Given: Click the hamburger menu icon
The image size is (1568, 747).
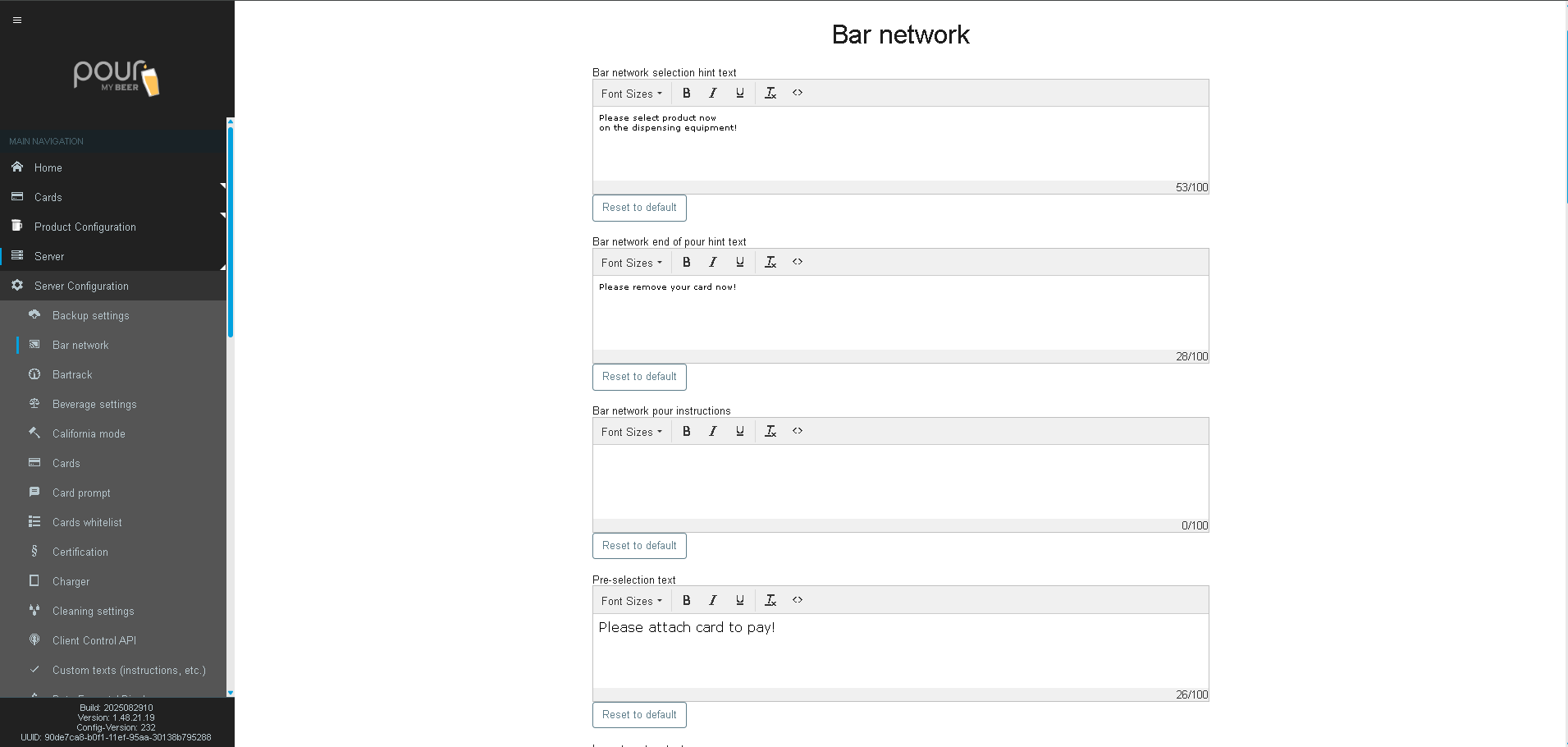Looking at the screenshot, I should [17, 21].
